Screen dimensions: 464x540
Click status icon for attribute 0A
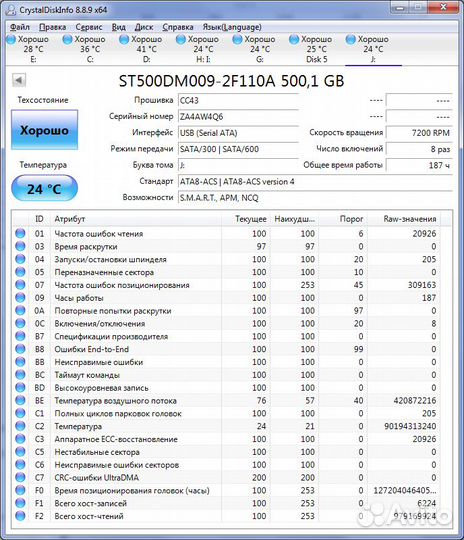coord(21,311)
